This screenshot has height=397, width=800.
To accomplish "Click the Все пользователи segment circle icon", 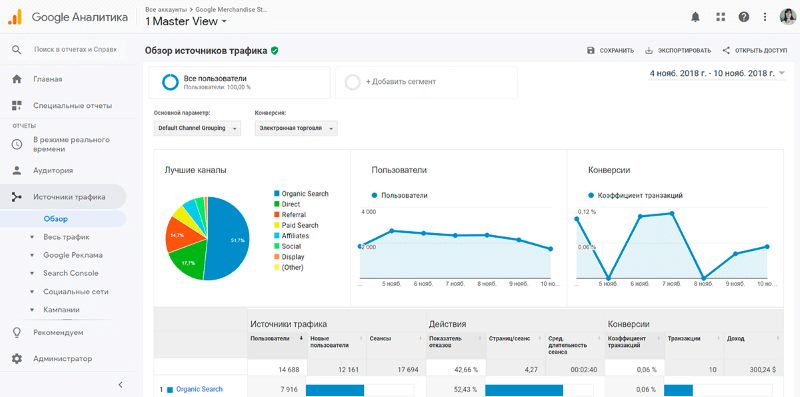I will point(170,82).
